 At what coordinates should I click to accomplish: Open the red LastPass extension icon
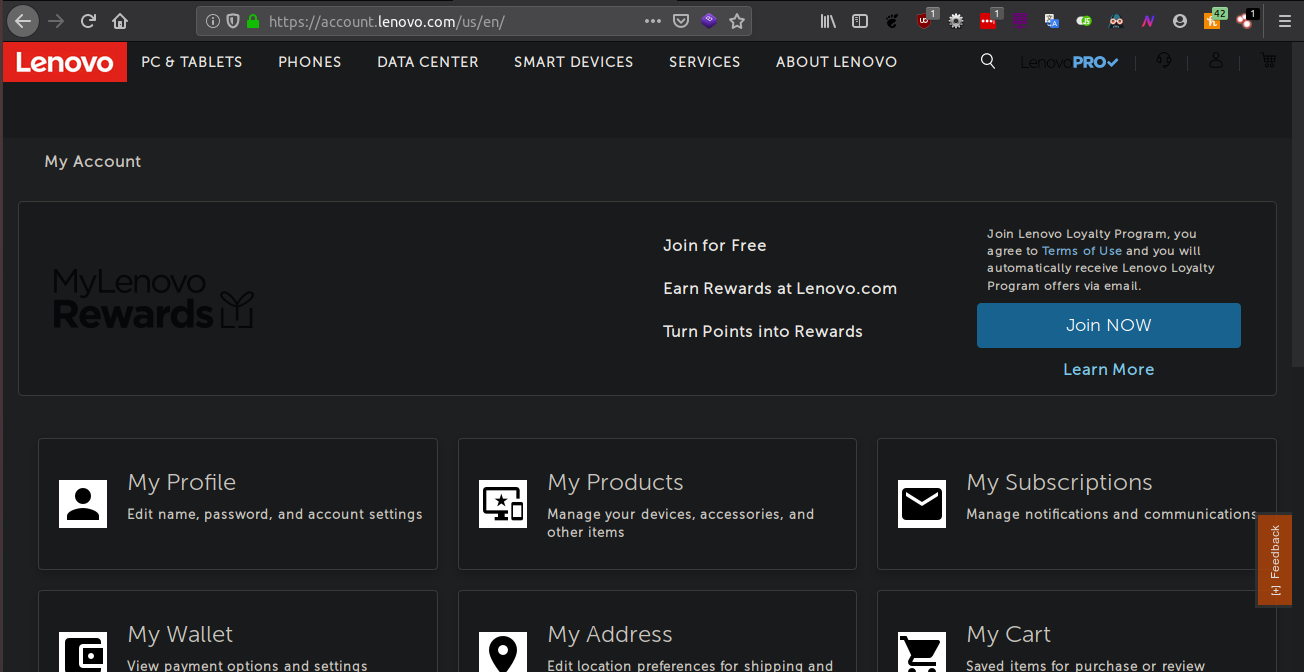click(x=989, y=19)
